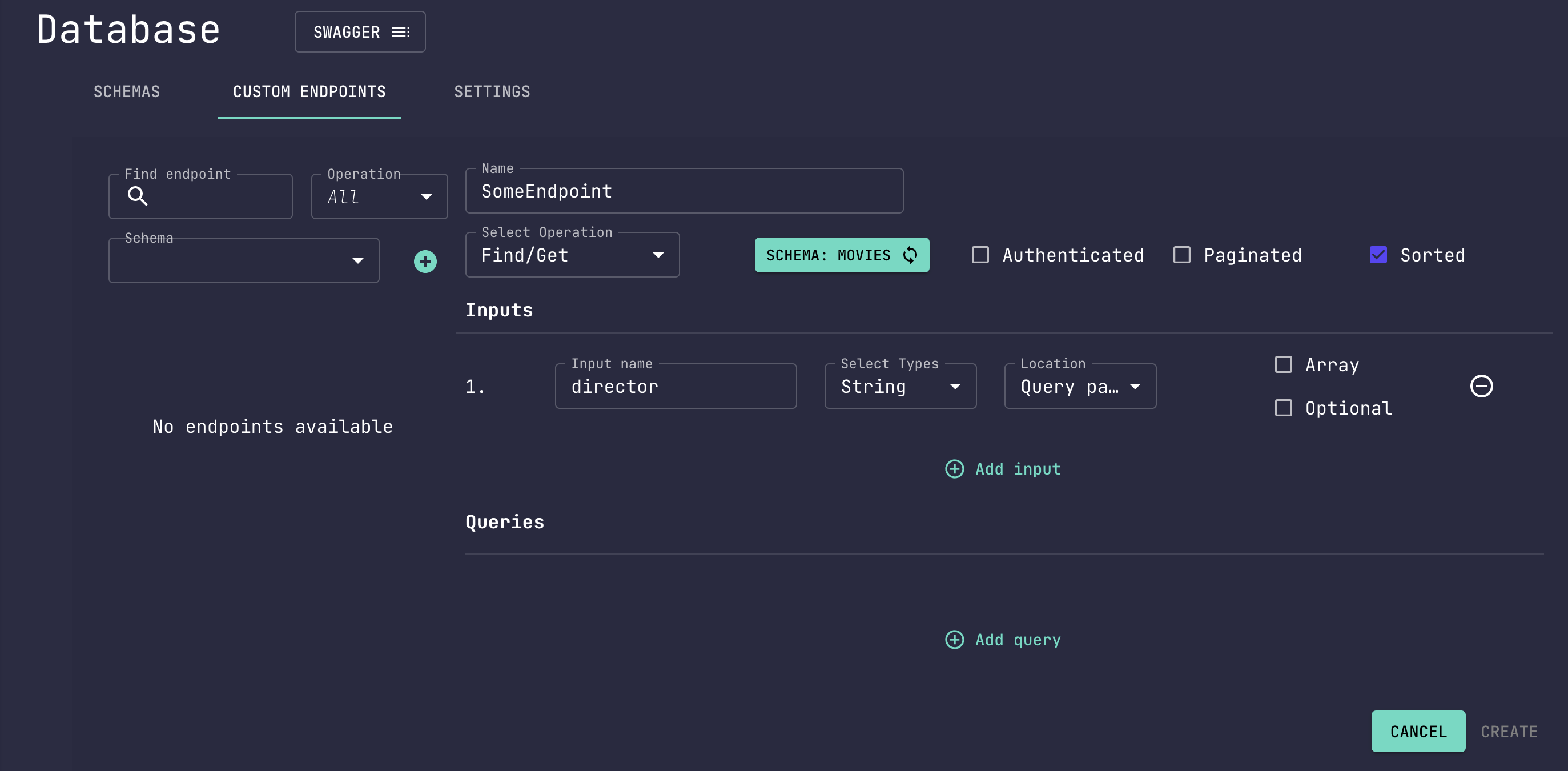This screenshot has height=771, width=1568.
Task: Remove the director input with minus icon
Action: click(1481, 385)
